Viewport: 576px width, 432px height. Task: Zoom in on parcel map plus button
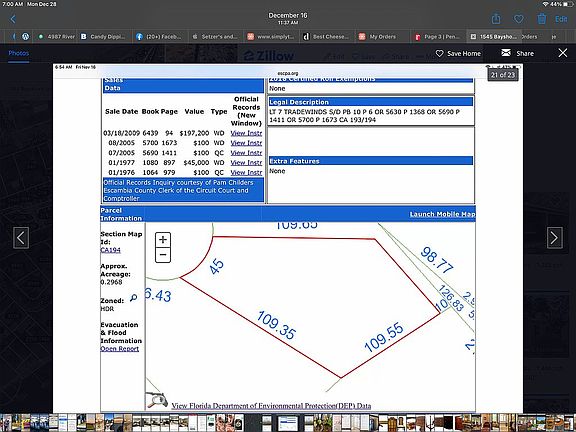[163, 240]
